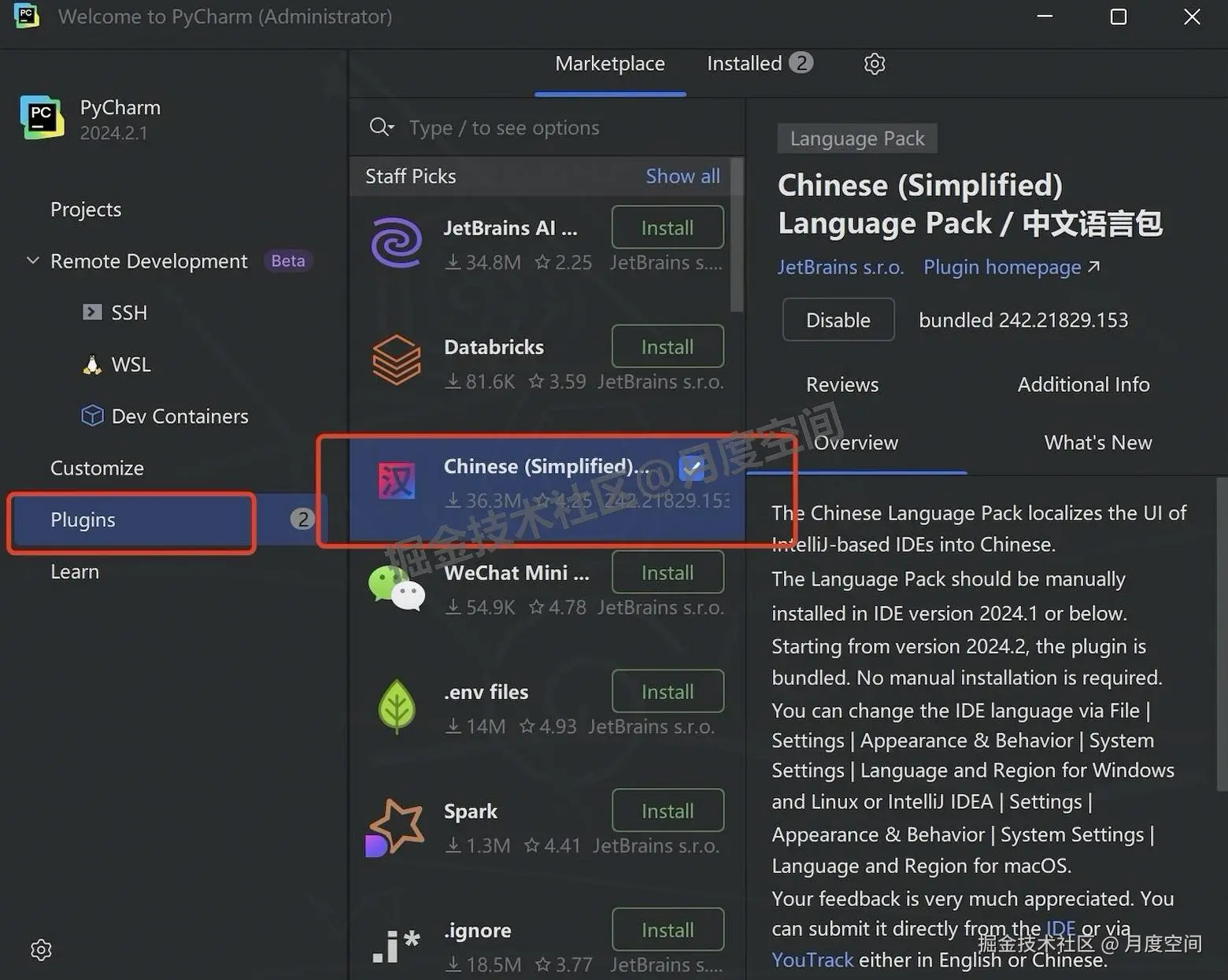Switch to the Installed tab

(x=745, y=63)
